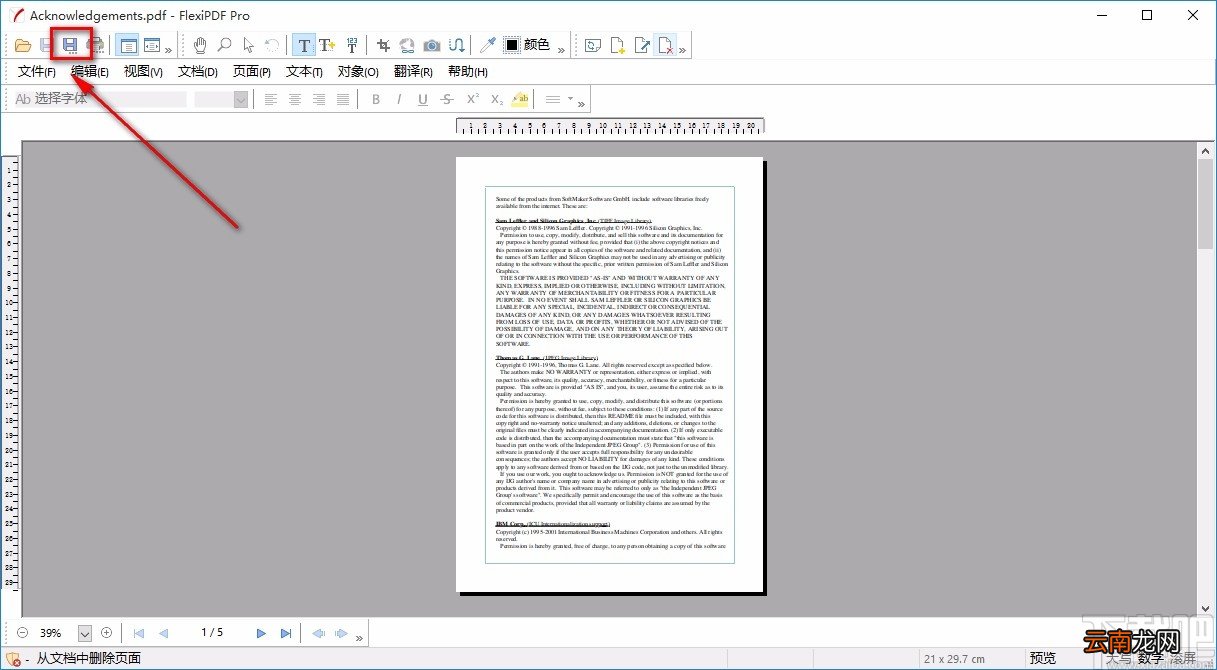Screen dimensions: 1217x670
Task: Choose the add-text tool (T with plus)
Action: (327, 45)
